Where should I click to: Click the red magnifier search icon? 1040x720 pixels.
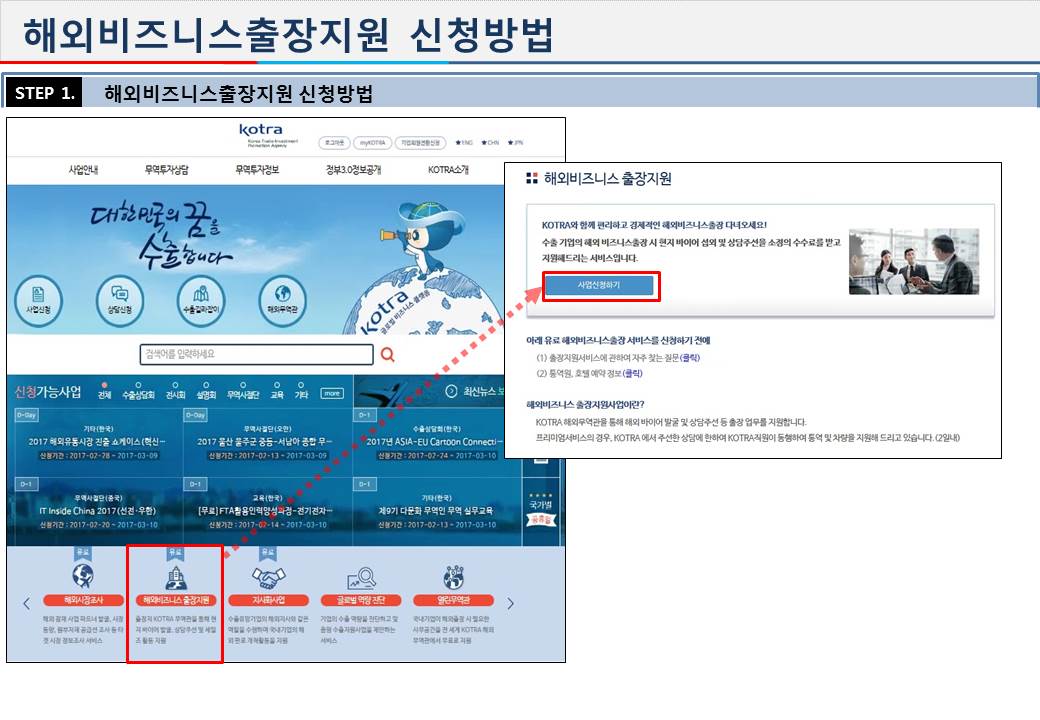[x=388, y=355]
